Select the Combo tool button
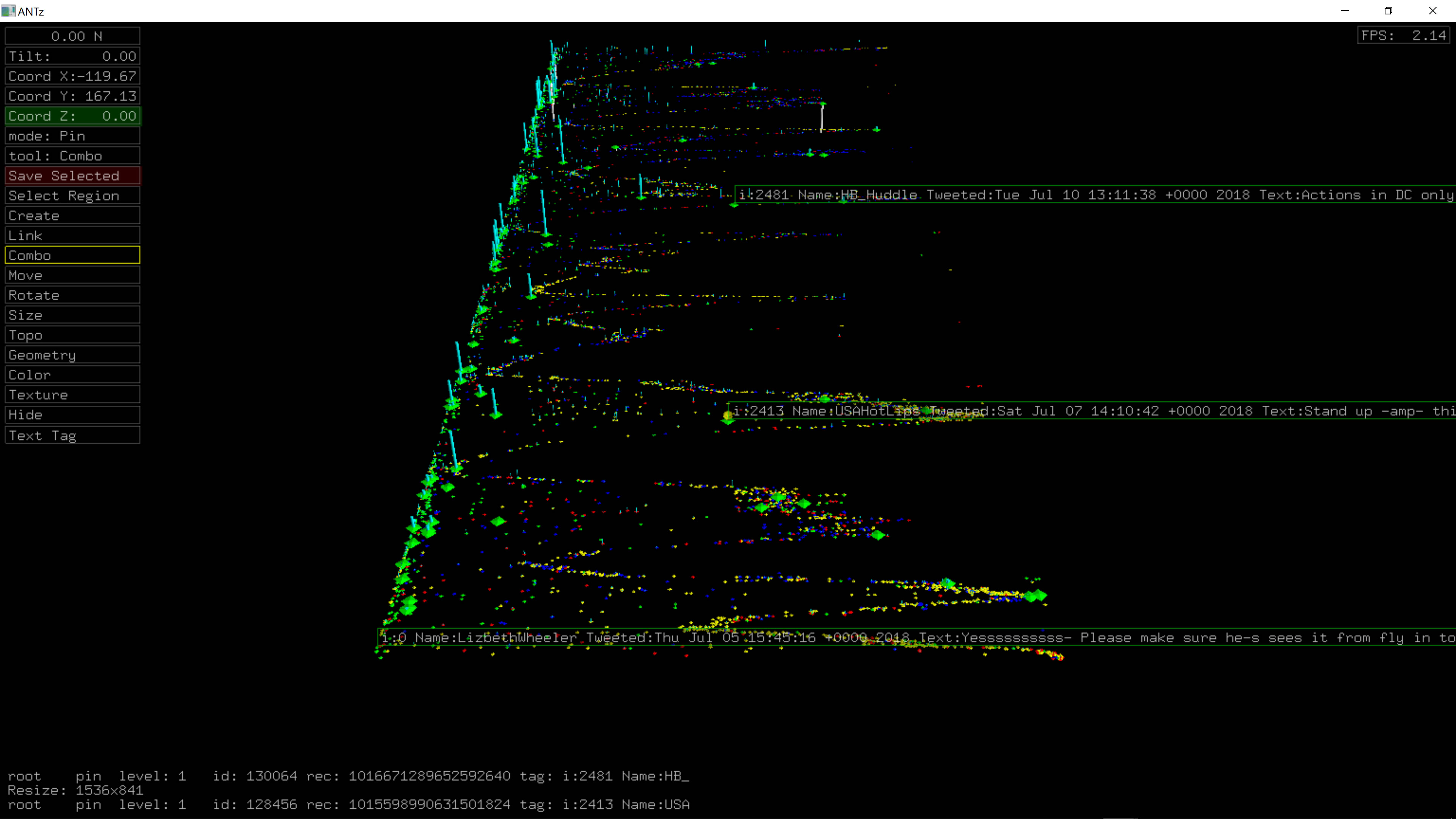 tap(72, 256)
